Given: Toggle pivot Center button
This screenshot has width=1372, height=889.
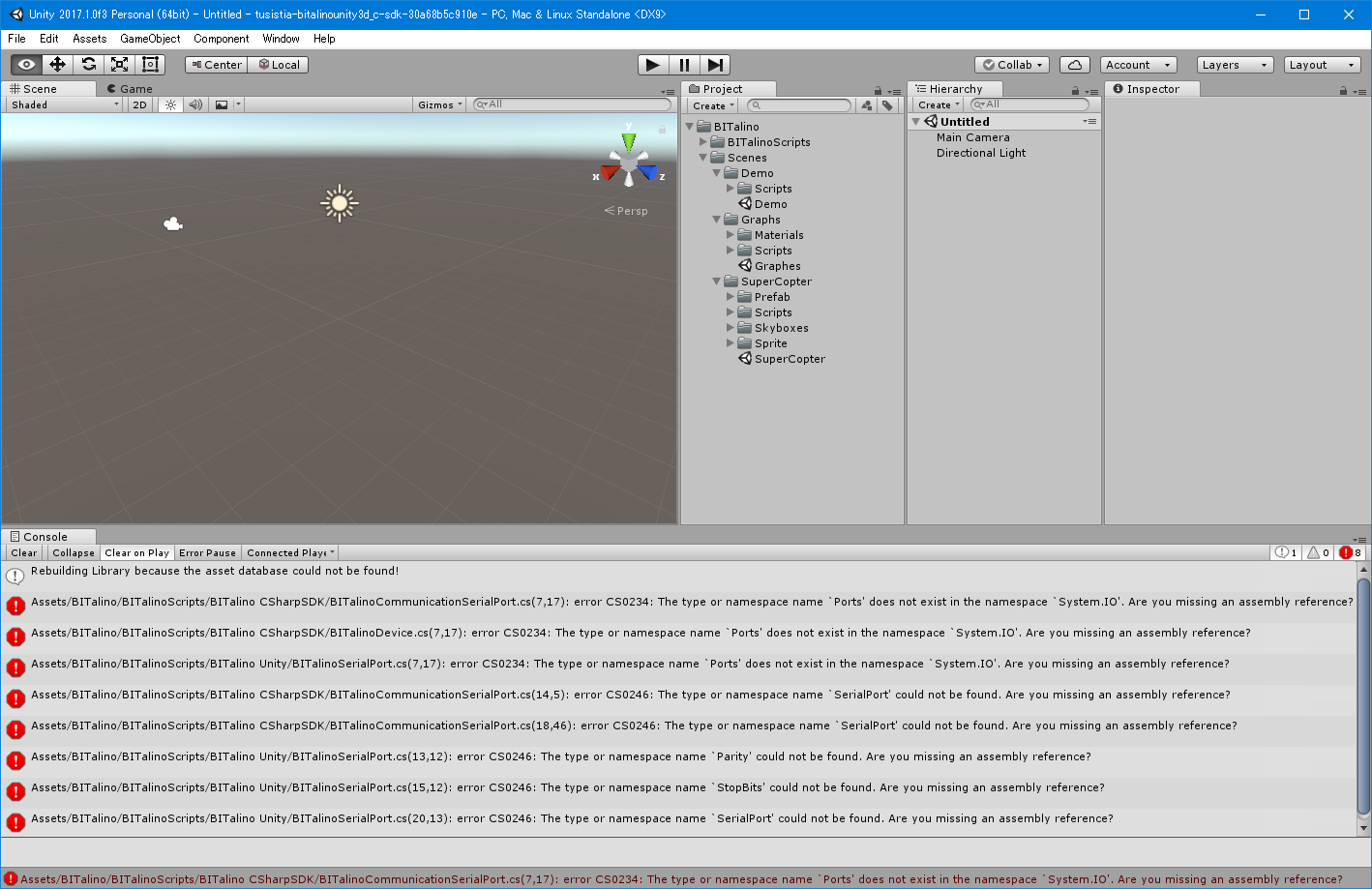Looking at the screenshot, I should click(x=217, y=65).
